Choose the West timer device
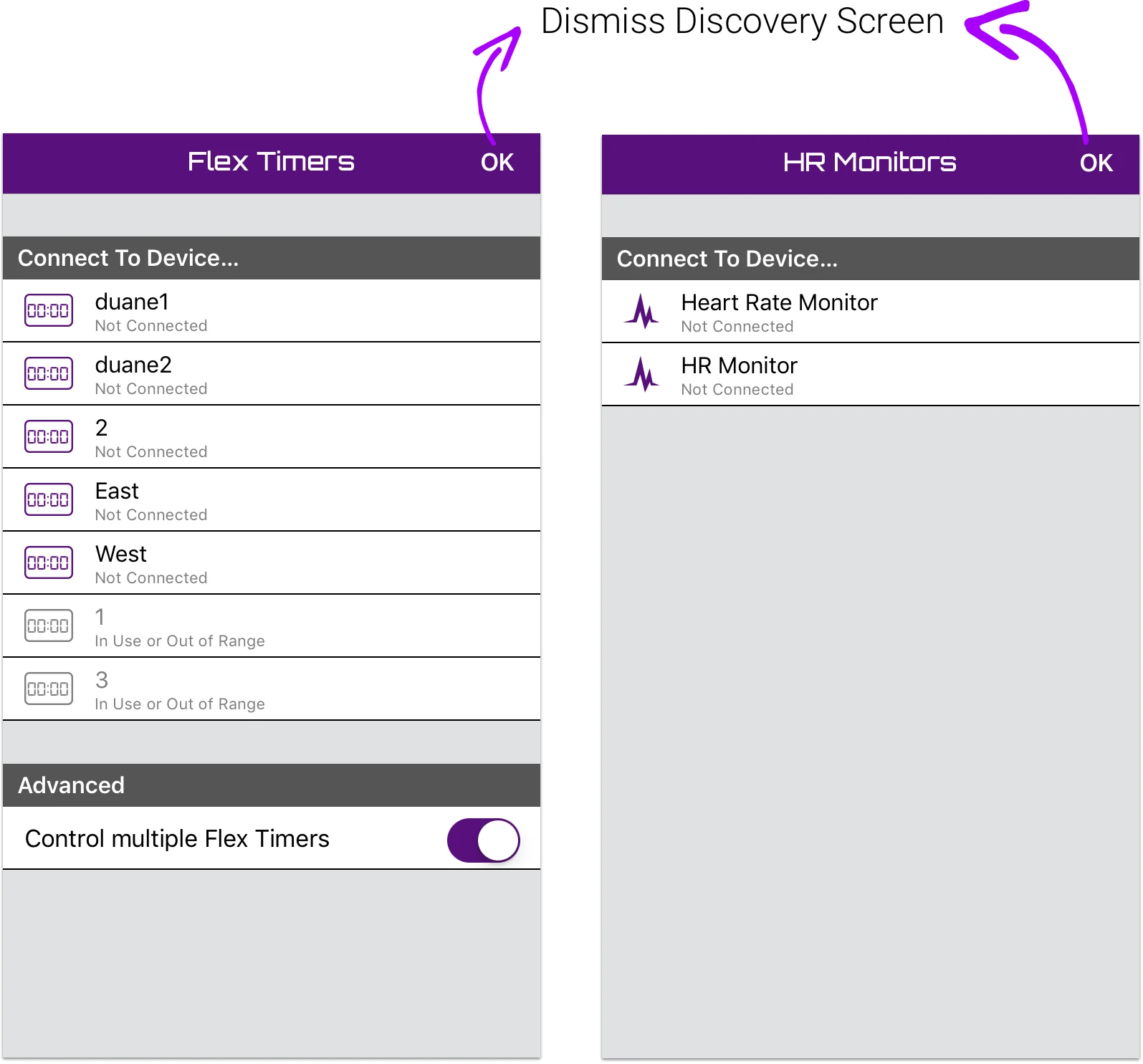This screenshot has width=1143, height=1064. 121,555
